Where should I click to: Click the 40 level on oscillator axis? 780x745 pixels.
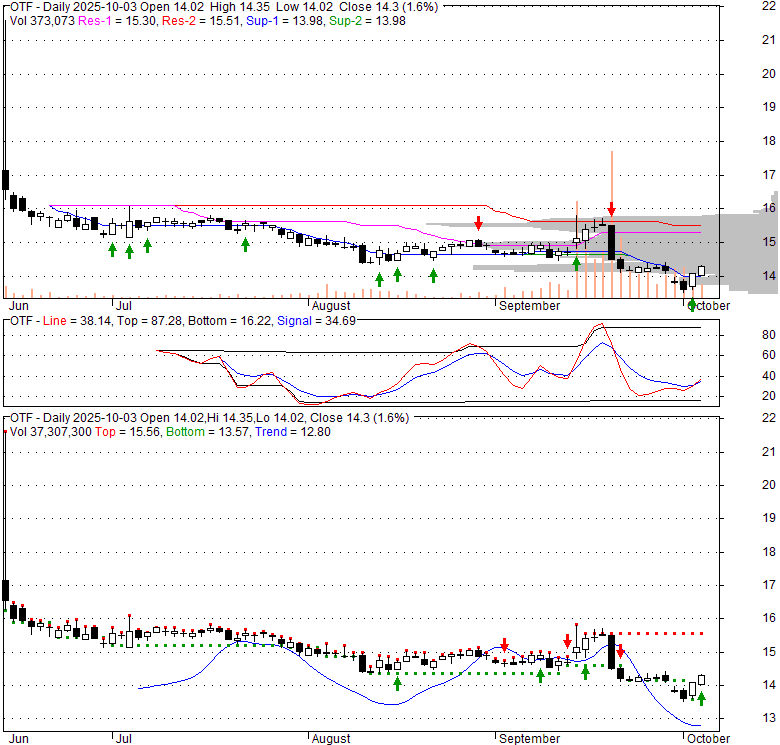click(x=769, y=376)
